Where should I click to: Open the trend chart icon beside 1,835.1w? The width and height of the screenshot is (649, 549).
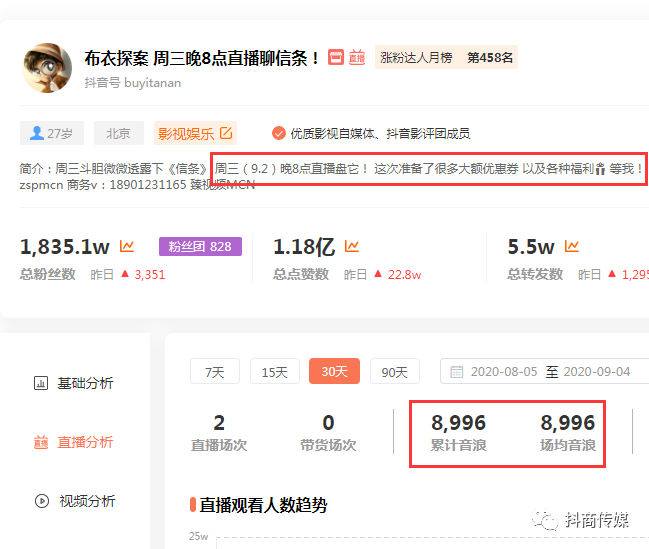(127, 246)
